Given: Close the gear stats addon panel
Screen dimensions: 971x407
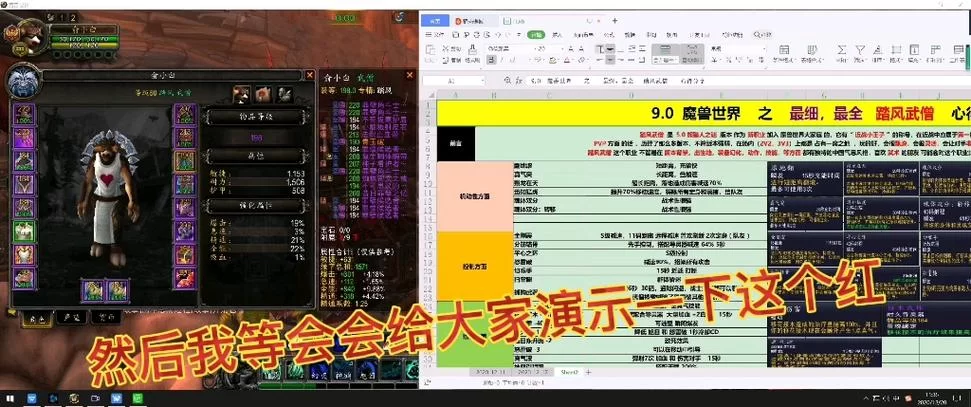Looking at the screenshot, I should (409, 75).
